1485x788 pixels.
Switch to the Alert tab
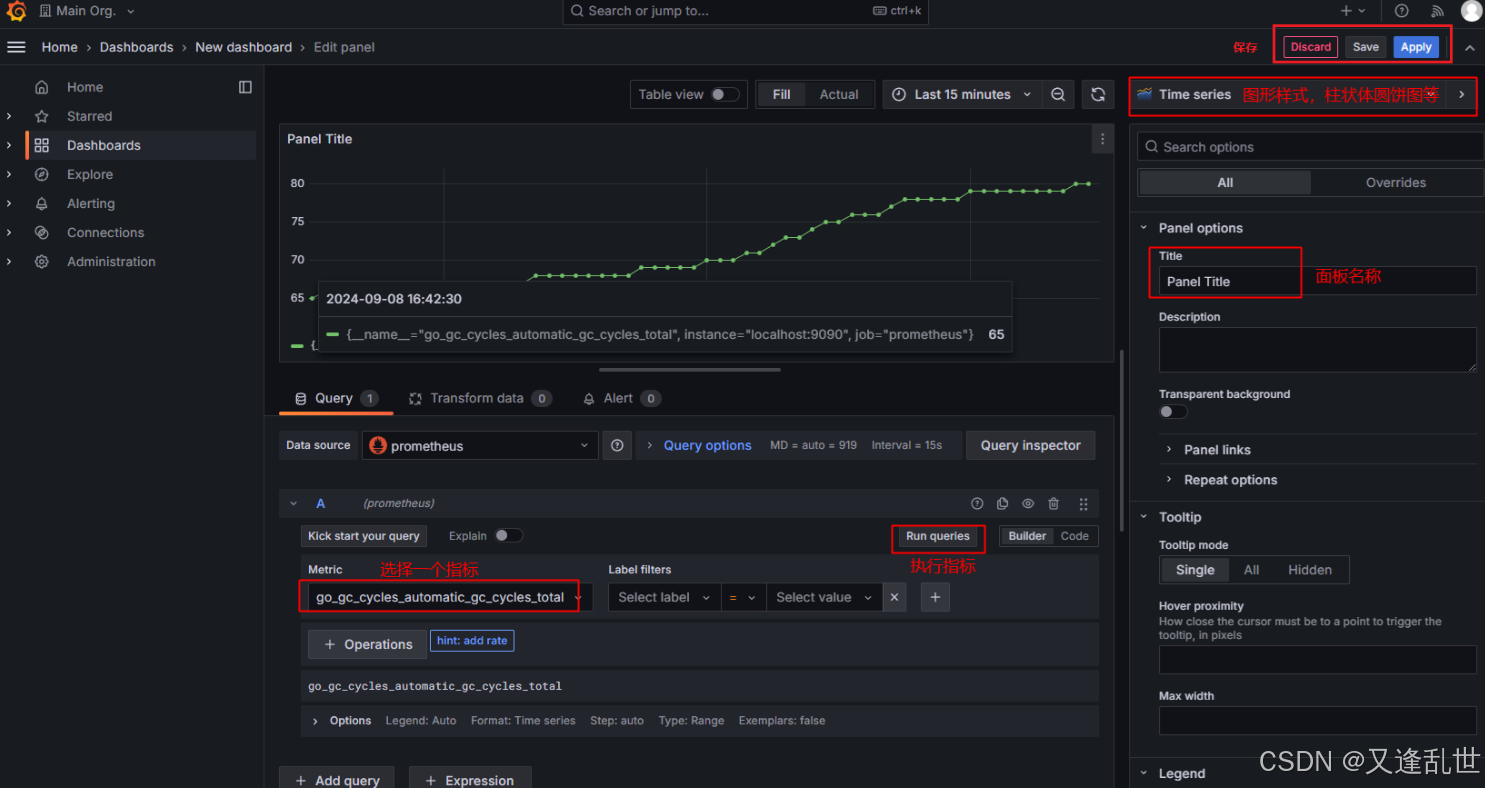[620, 398]
